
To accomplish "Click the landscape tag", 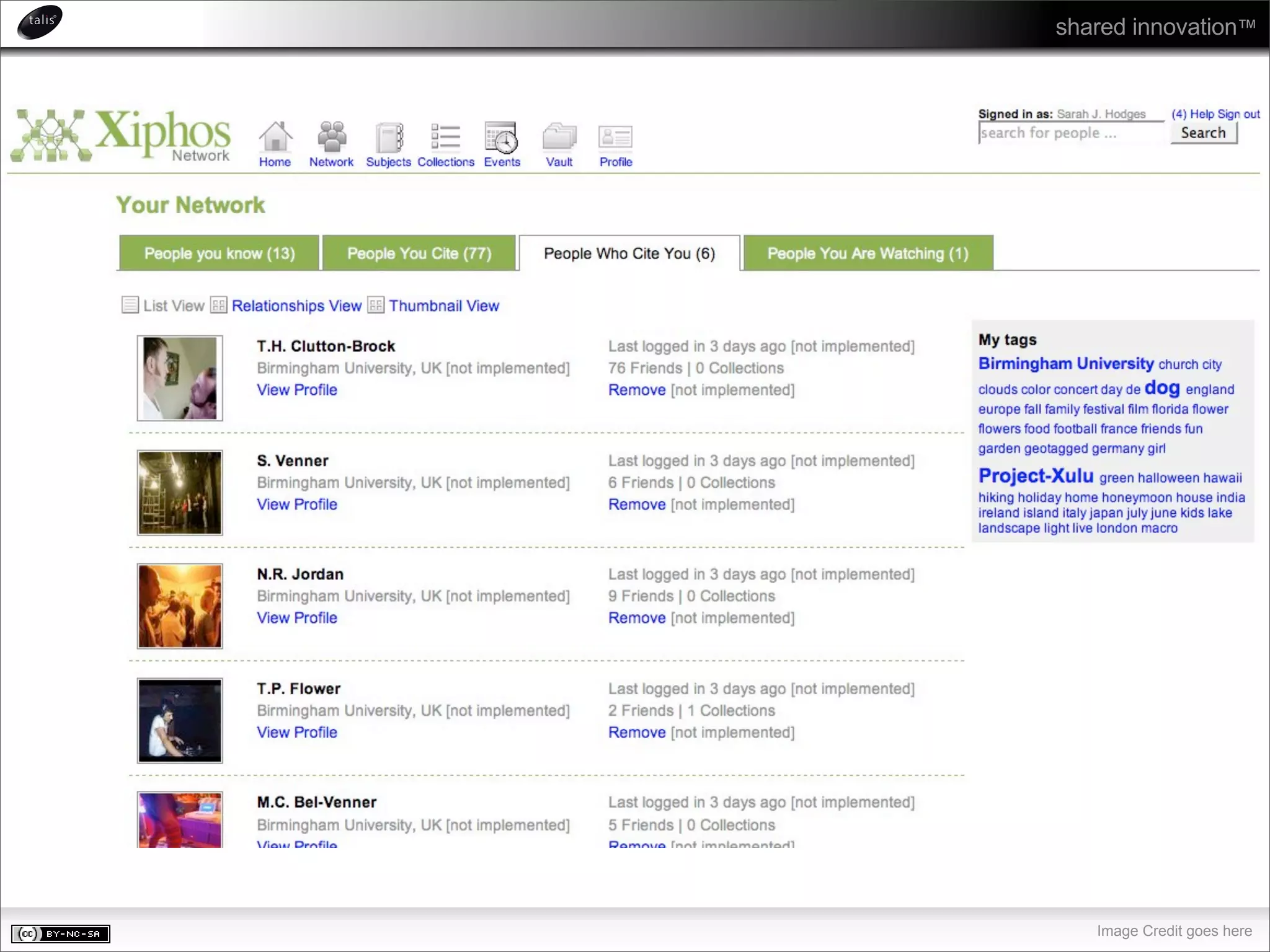I will (x=1009, y=529).
